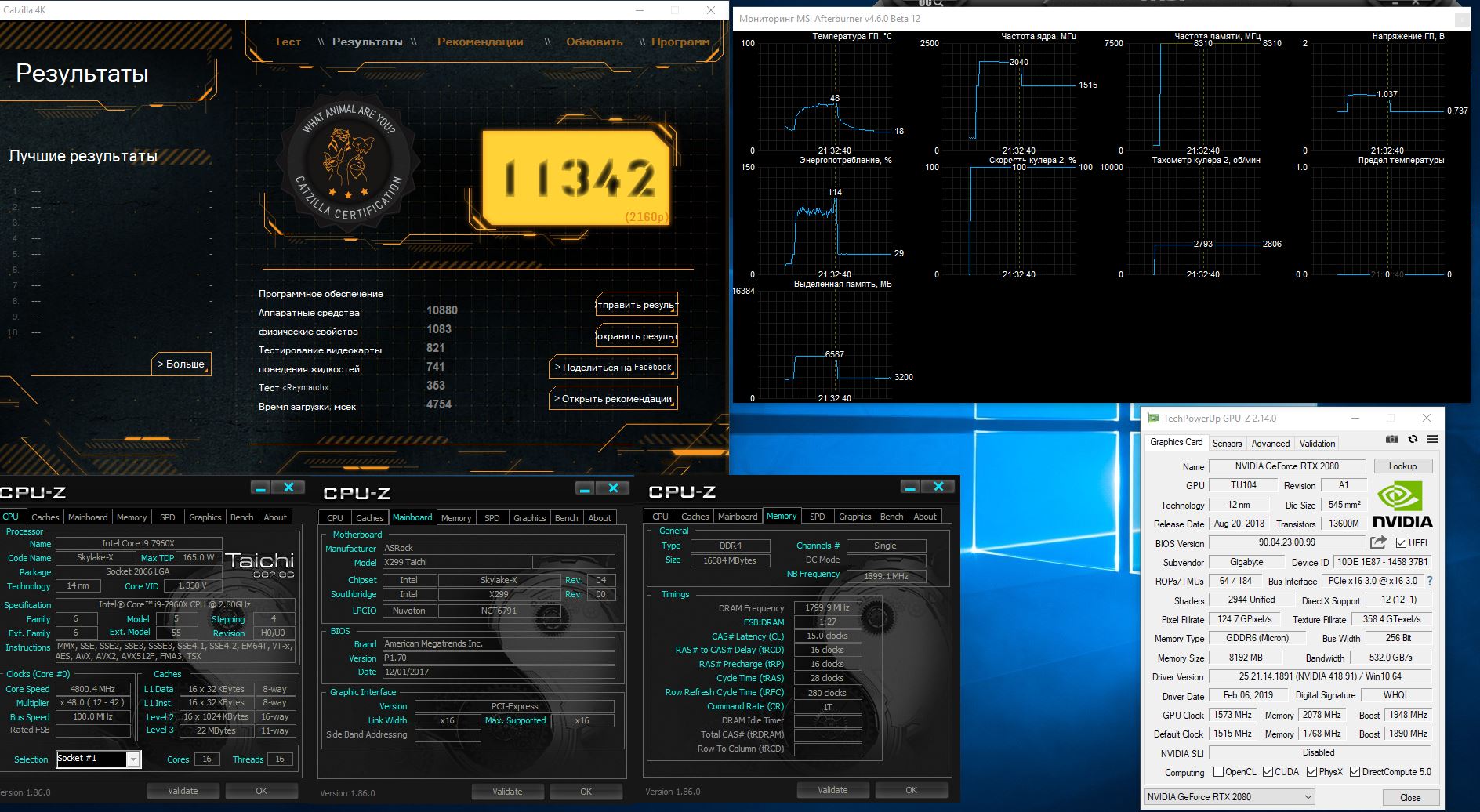The image size is (1480, 812).
Task: Click the GPU Clock value 1573 MHz
Action: 1233,715
